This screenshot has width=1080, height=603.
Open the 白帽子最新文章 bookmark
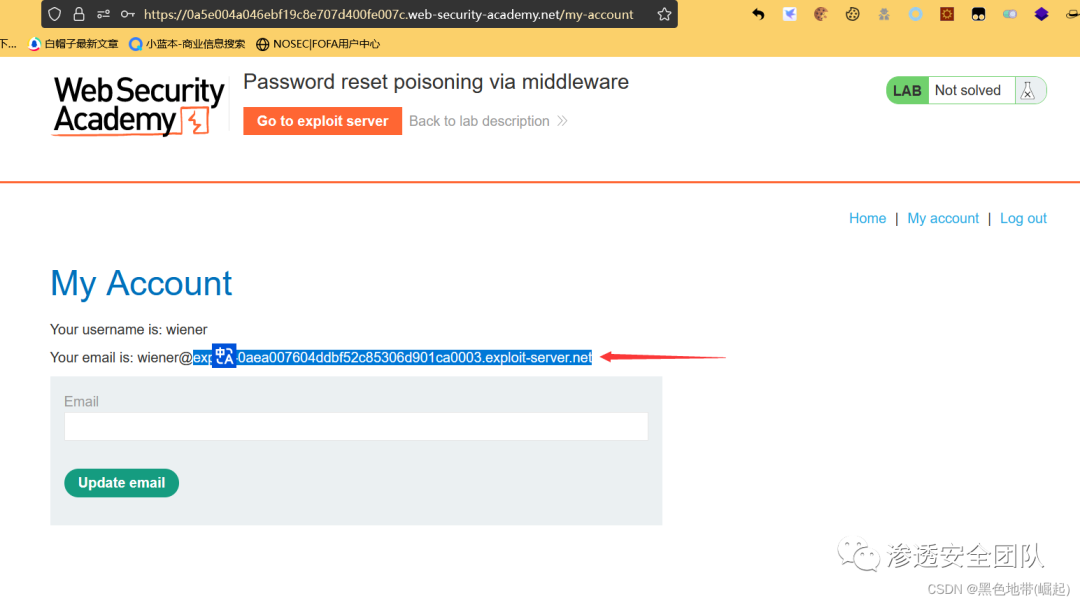(x=74, y=44)
